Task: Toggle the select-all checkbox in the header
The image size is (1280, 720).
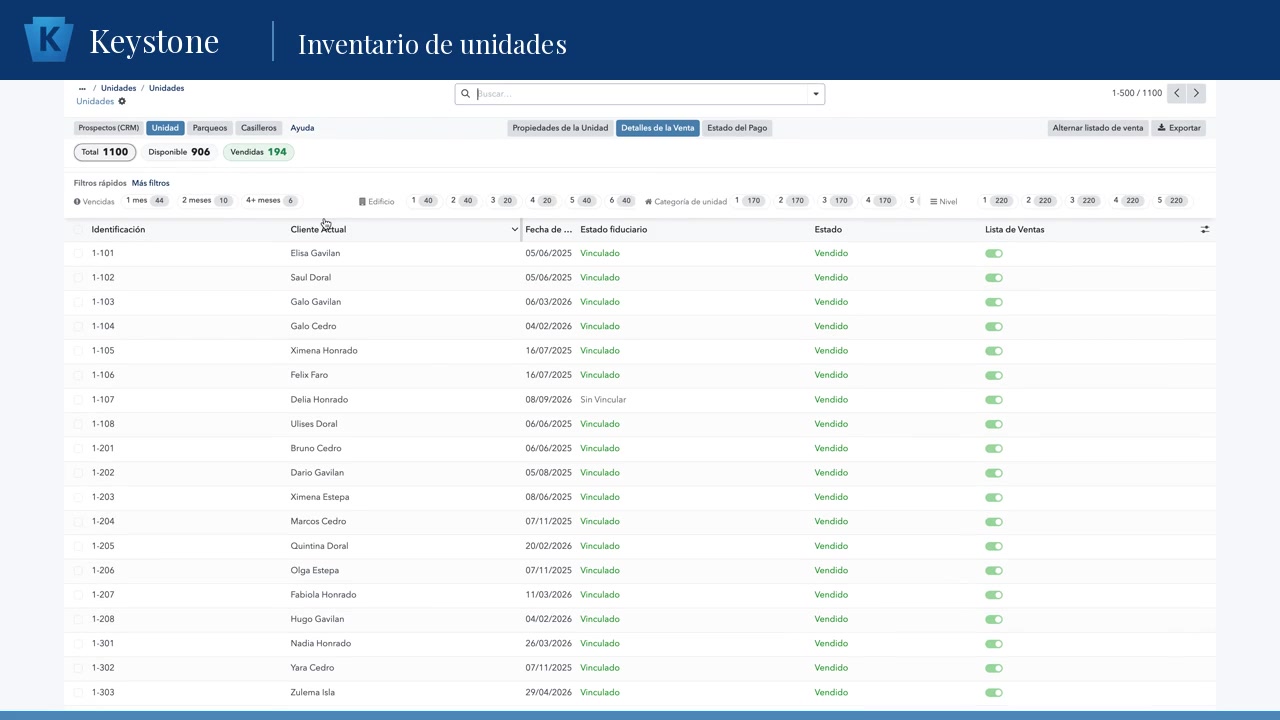Action: coord(78,229)
